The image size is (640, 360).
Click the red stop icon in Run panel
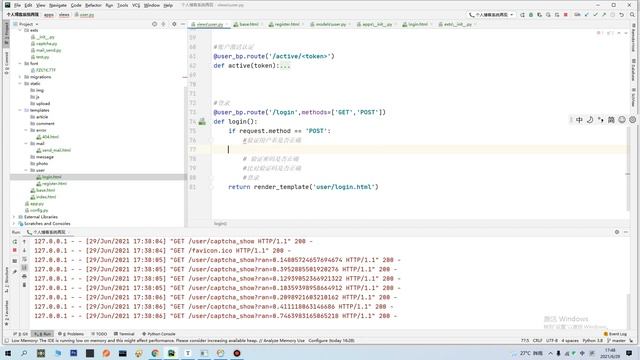coord(15,250)
